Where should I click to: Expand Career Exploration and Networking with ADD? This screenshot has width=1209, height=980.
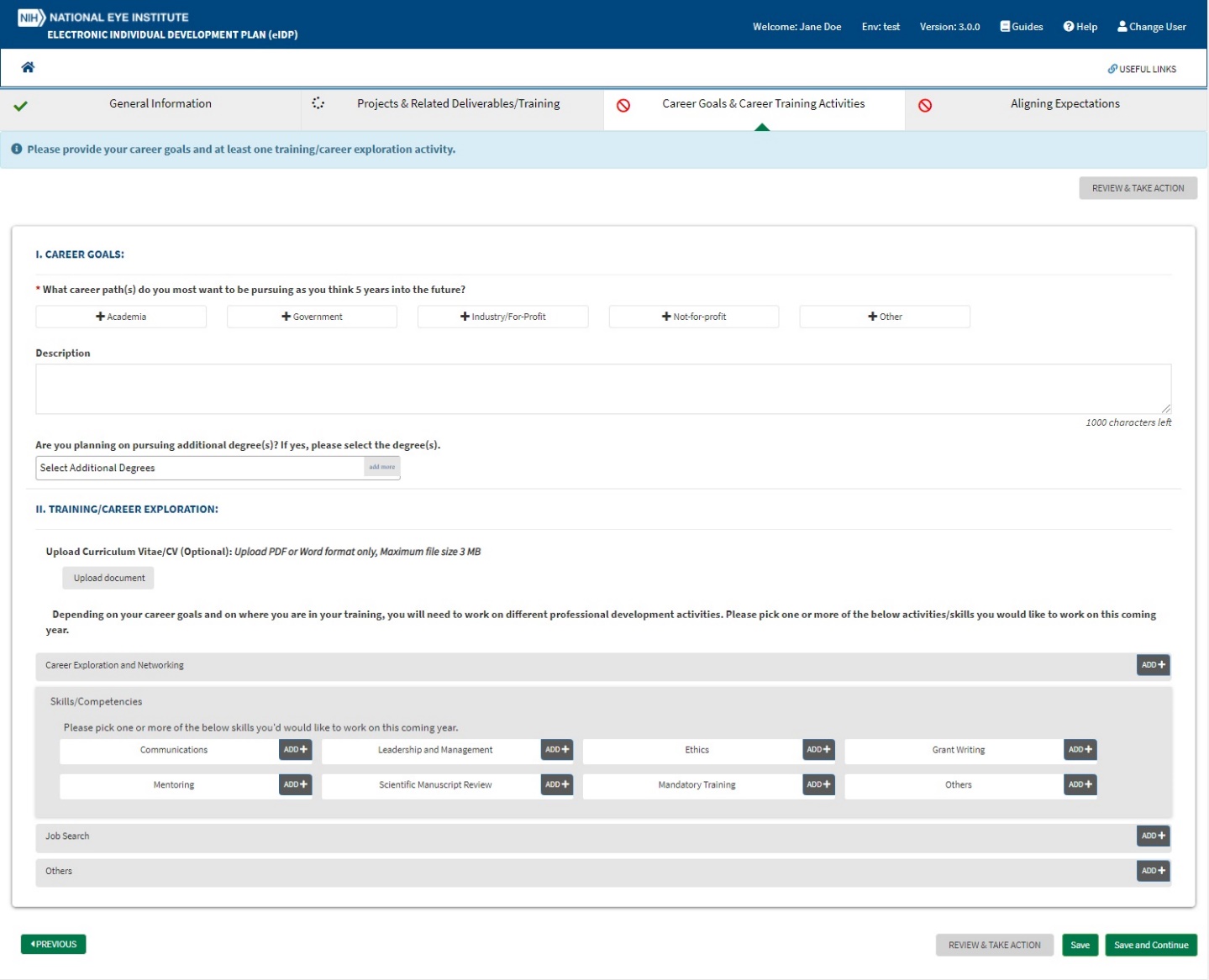click(1153, 665)
